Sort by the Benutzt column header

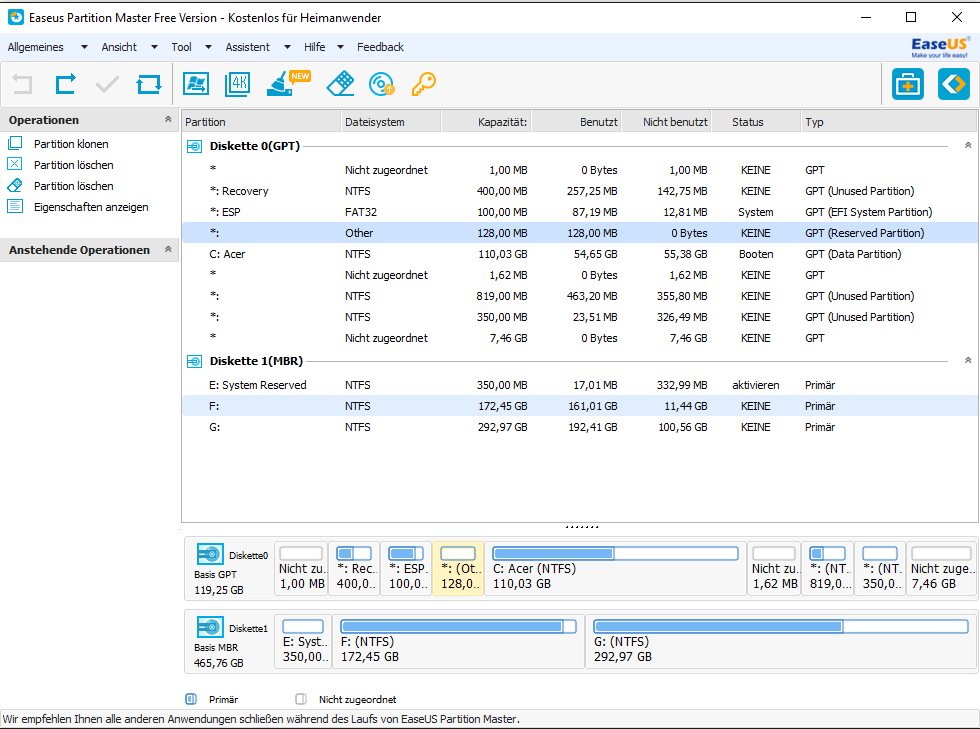coord(576,122)
